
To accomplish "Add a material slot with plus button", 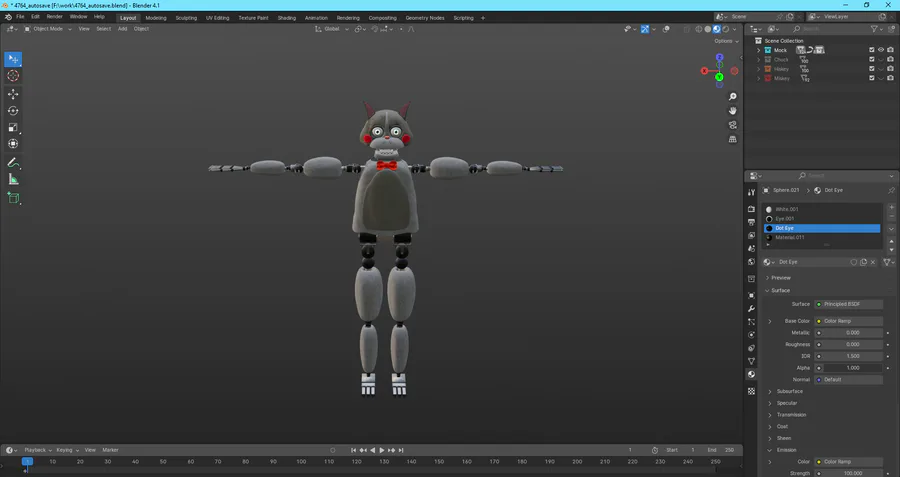I will click(x=891, y=207).
